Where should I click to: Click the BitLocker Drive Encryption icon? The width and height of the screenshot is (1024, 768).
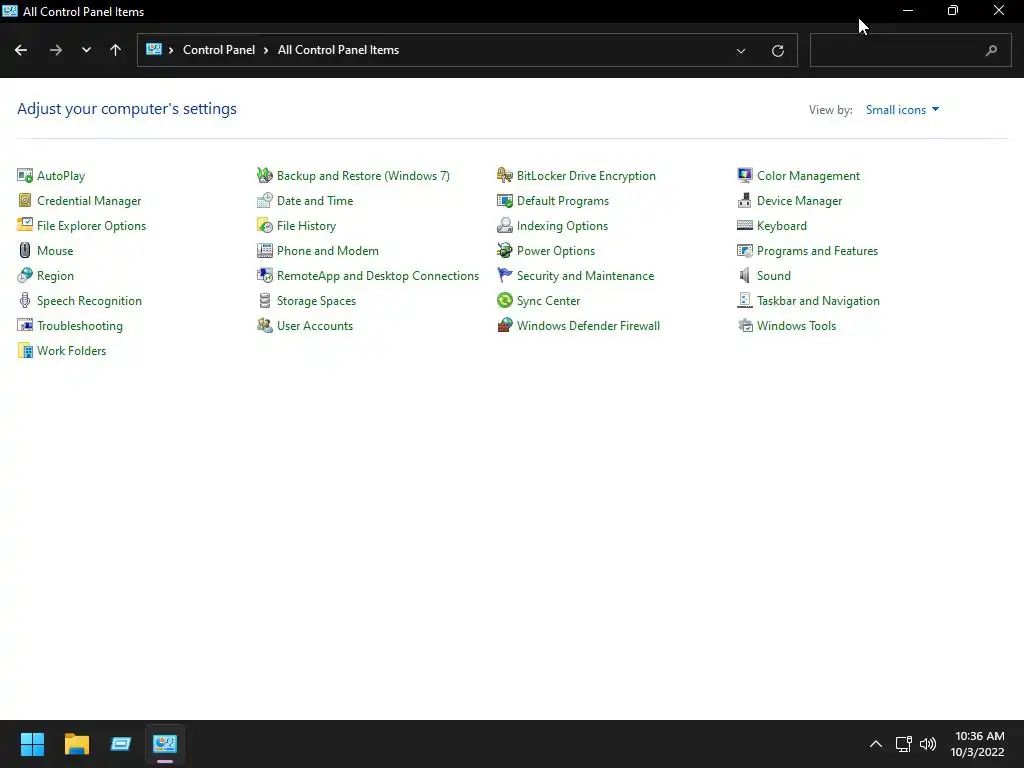505,176
